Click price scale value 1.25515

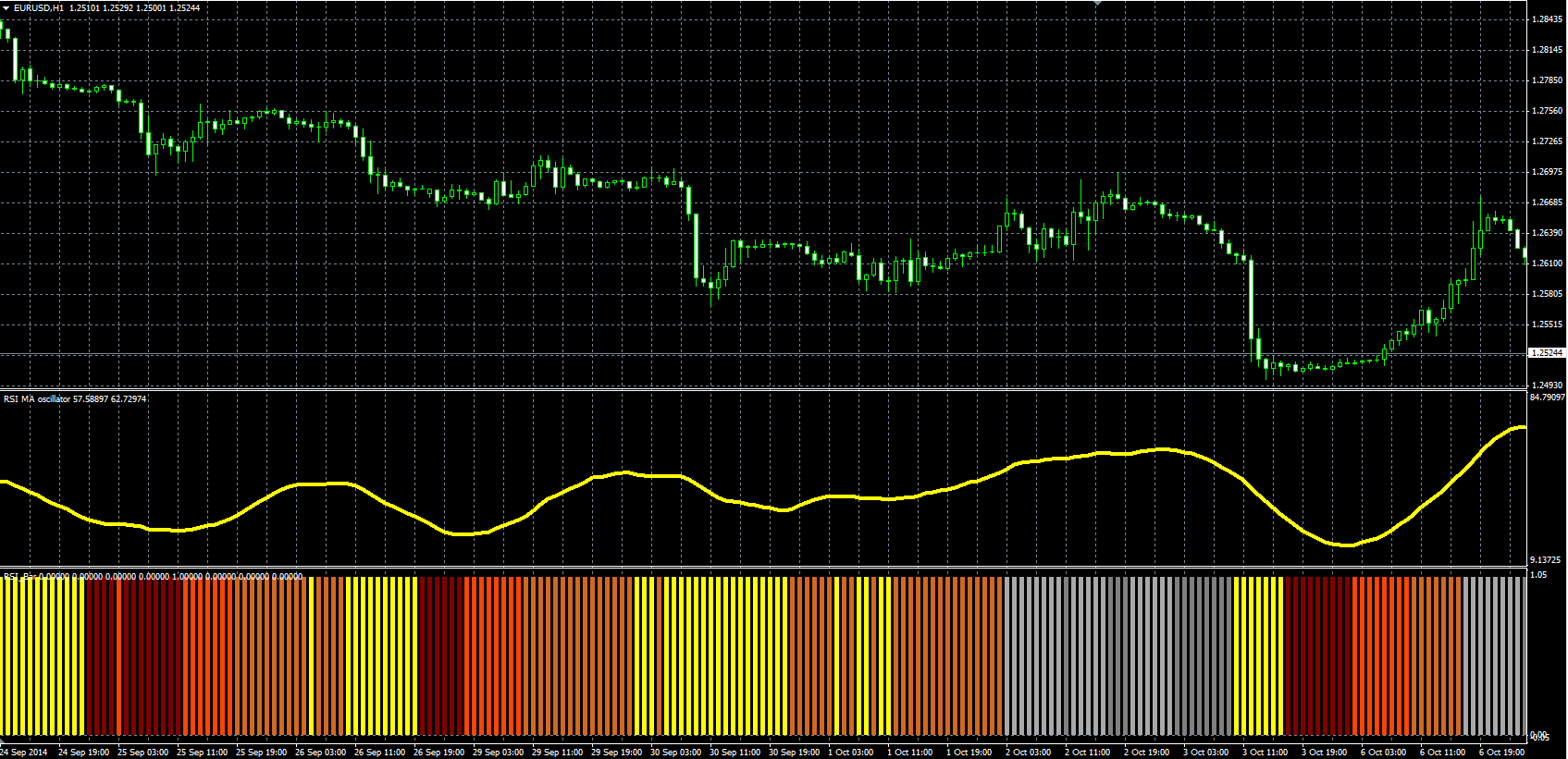tap(1547, 324)
